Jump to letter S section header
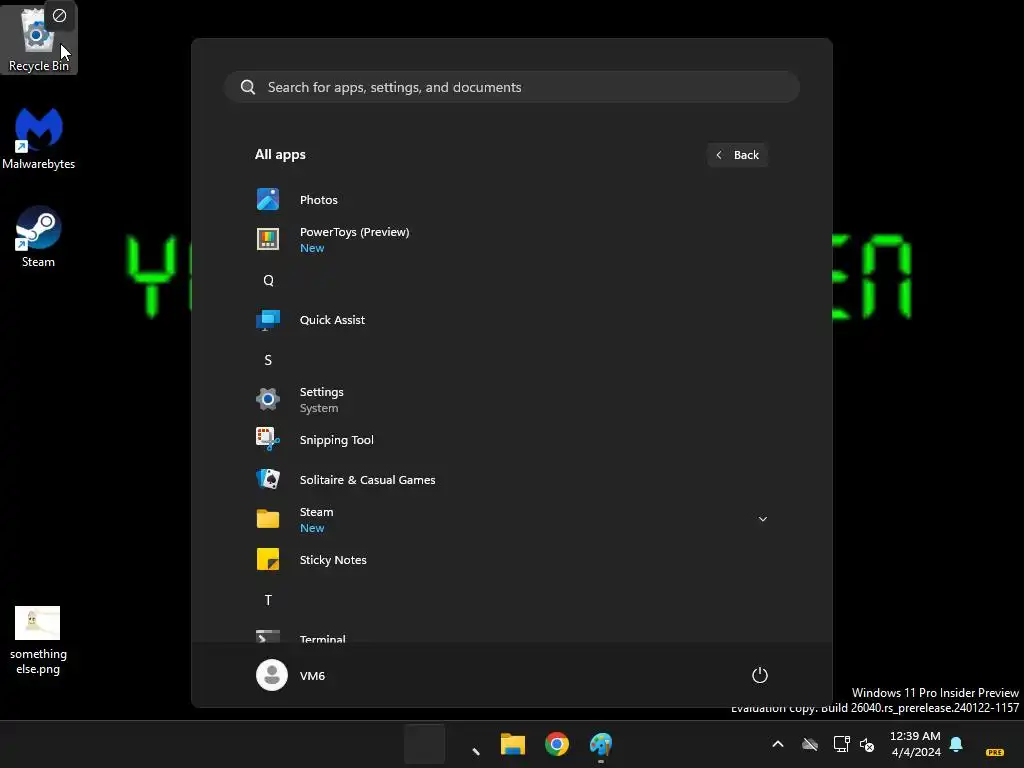1024x768 pixels. [268, 360]
